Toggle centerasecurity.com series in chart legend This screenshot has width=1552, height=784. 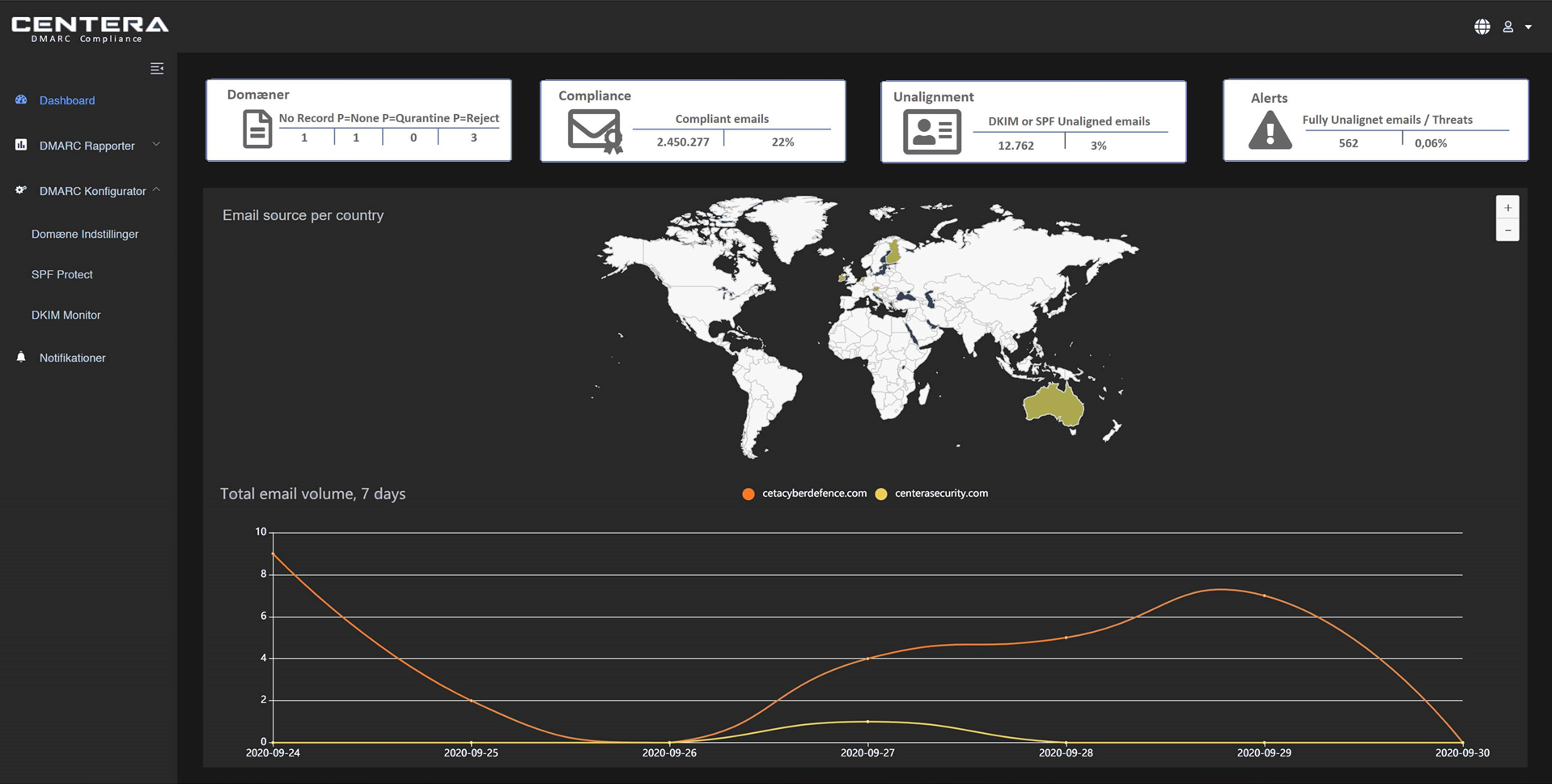[x=932, y=494]
